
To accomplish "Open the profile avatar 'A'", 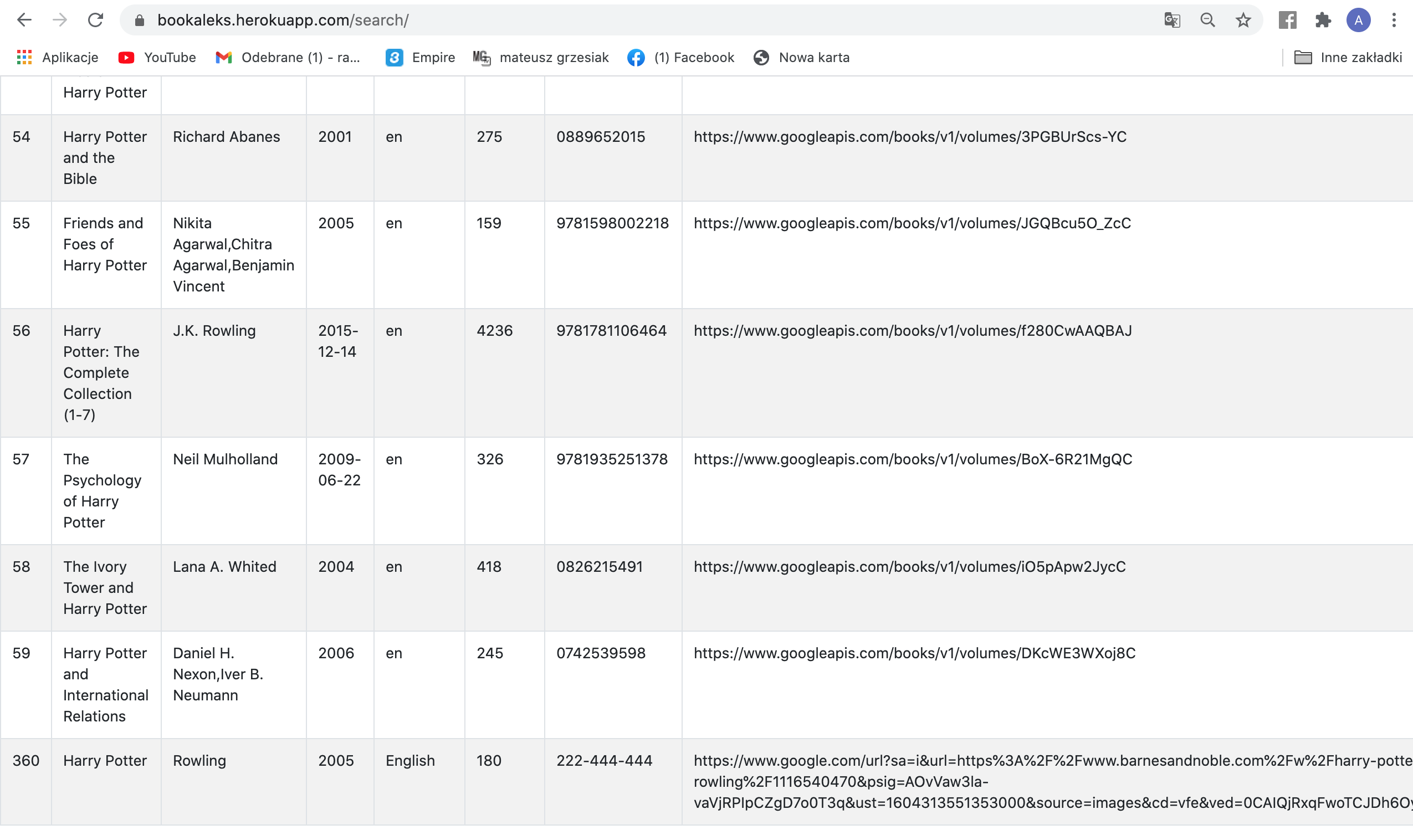I will pyautogui.click(x=1358, y=21).
